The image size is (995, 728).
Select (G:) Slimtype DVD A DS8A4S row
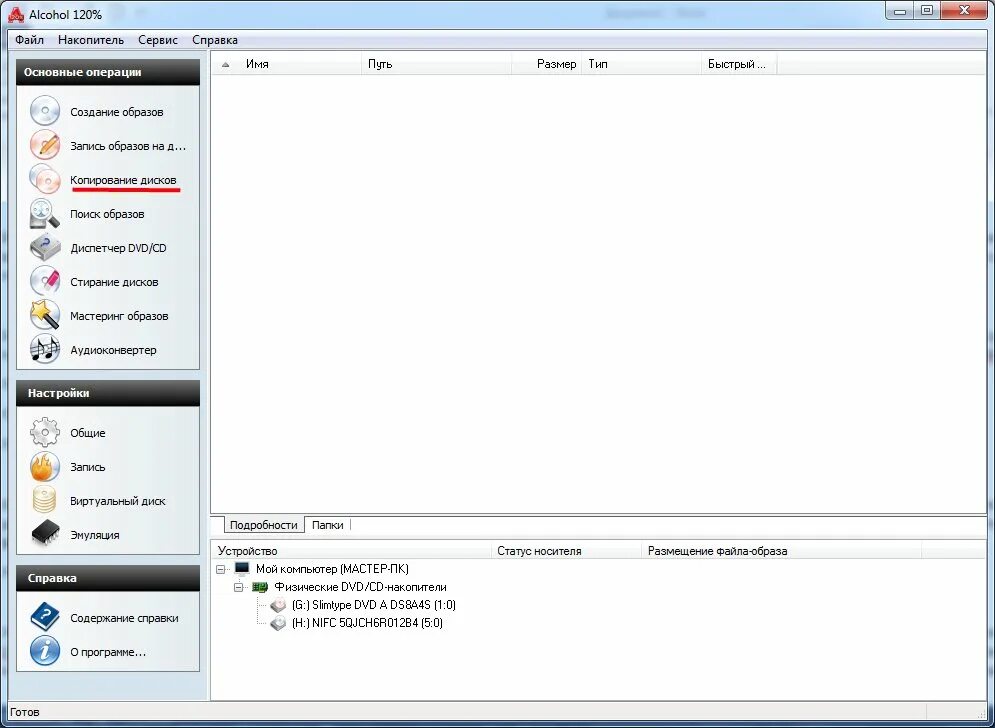pos(374,606)
